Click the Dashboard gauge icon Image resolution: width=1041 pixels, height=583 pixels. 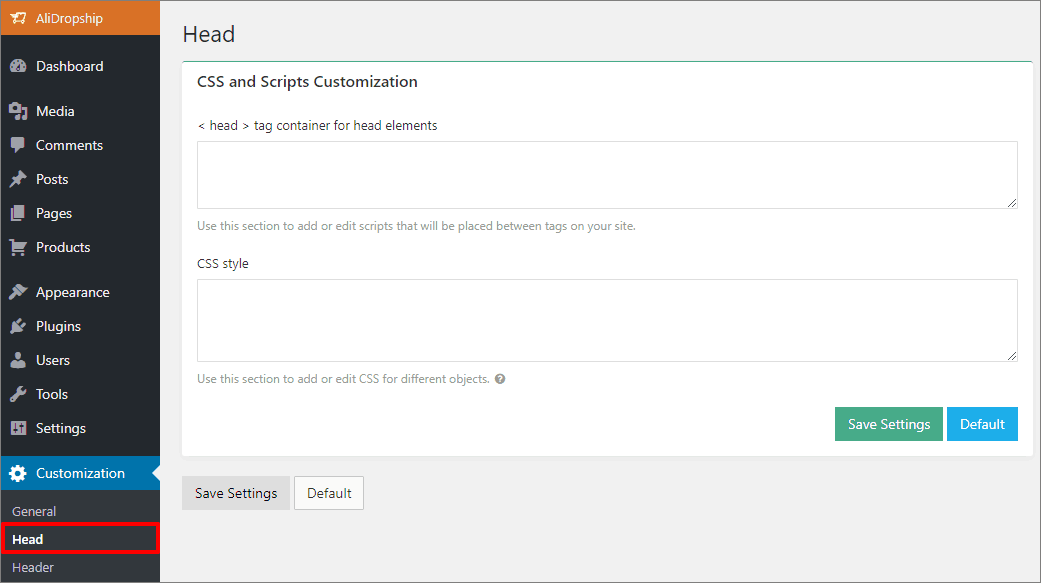[x=18, y=66]
